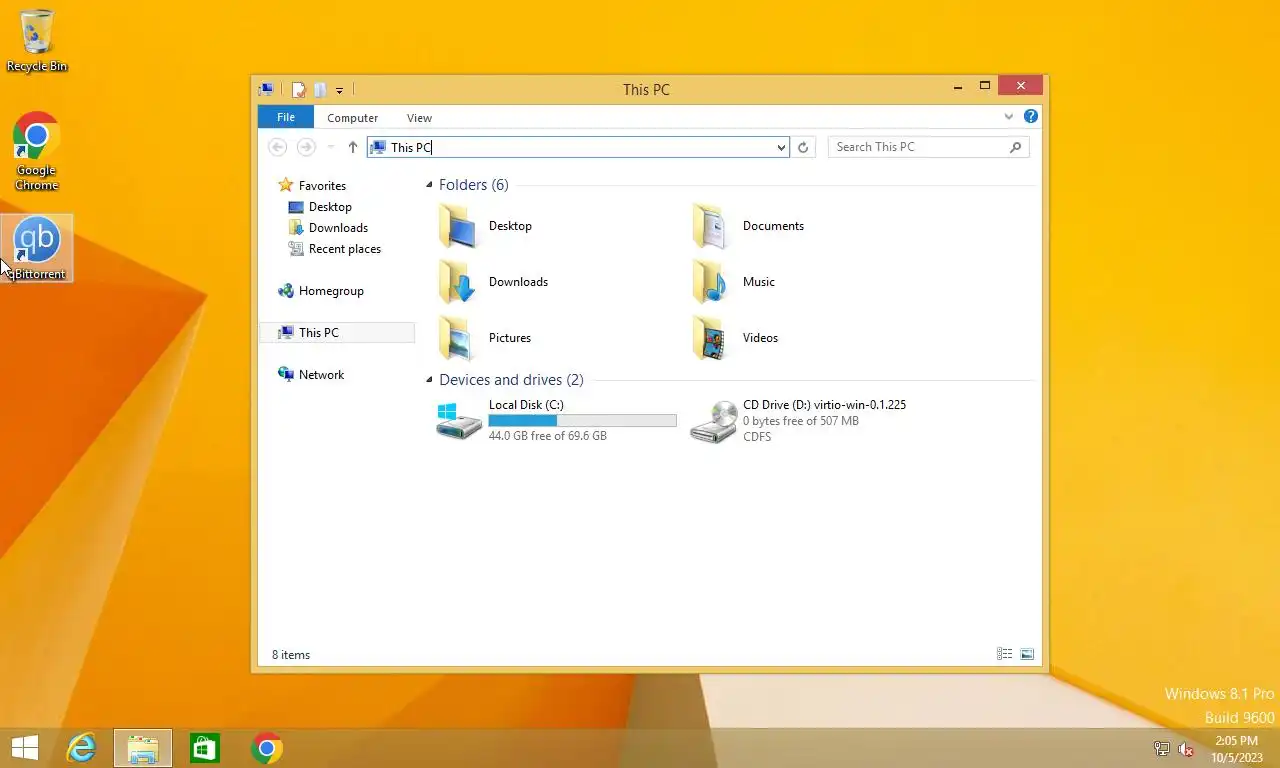The width and height of the screenshot is (1280, 768).
Task: Open Desktop under Favorites
Action: click(x=320, y=207)
